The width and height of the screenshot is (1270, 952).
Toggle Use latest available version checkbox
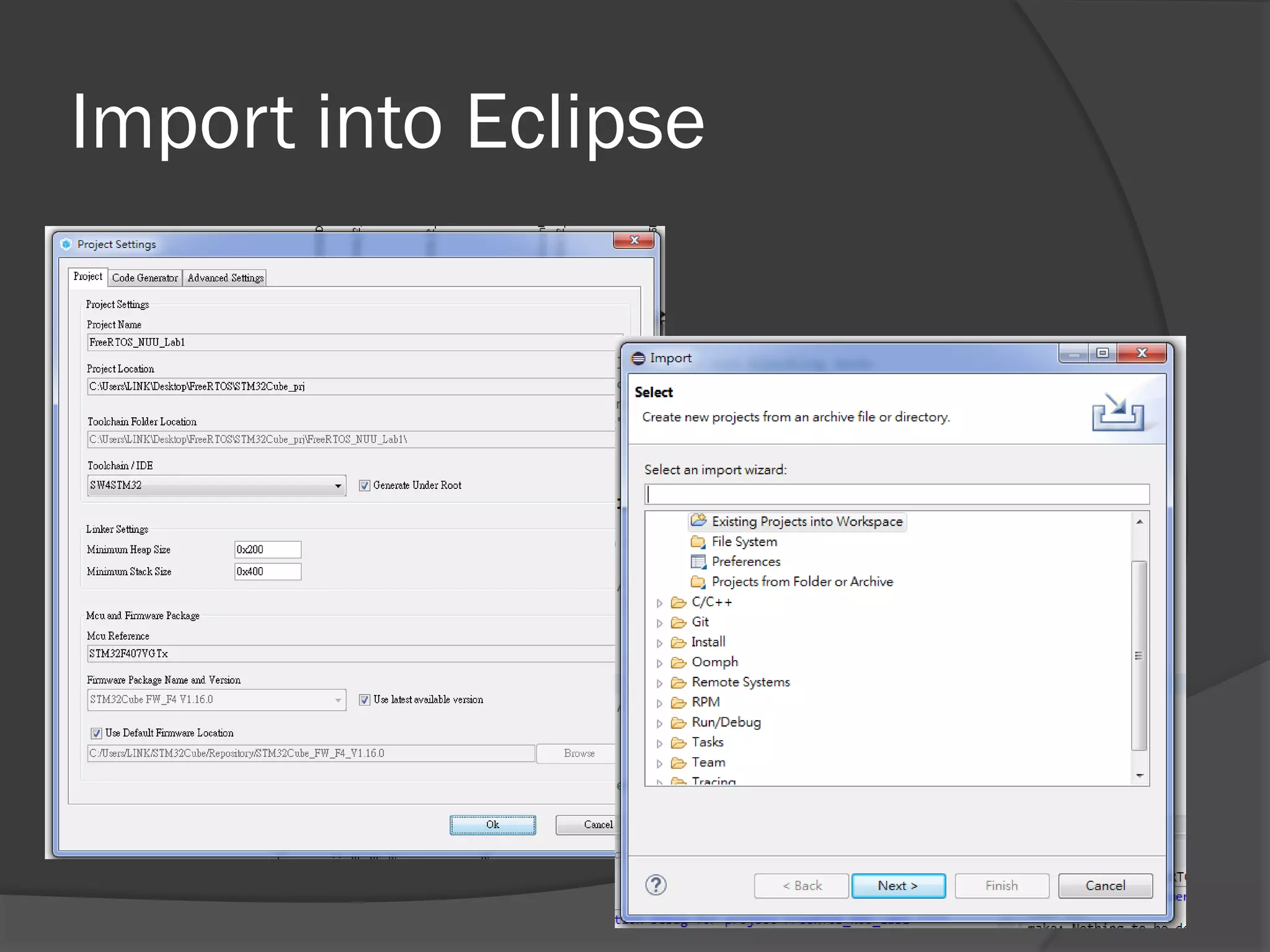tap(365, 700)
